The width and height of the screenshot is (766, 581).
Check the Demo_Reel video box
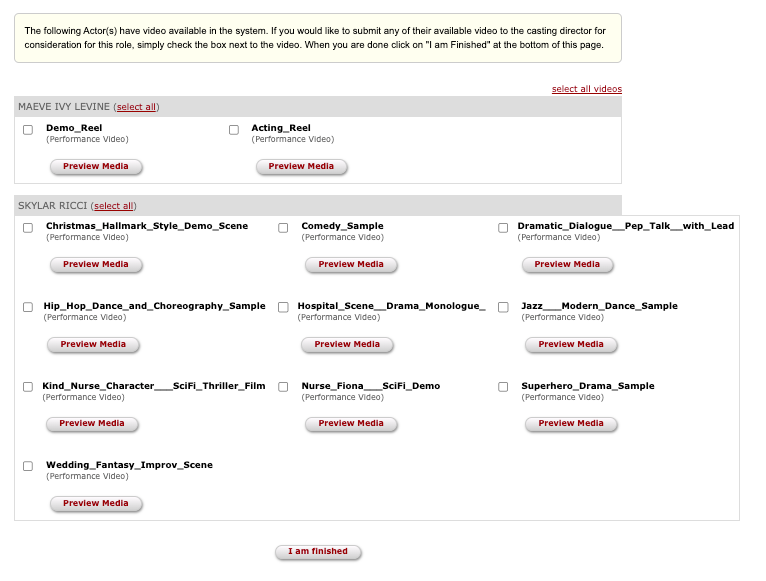pos(28,130)
